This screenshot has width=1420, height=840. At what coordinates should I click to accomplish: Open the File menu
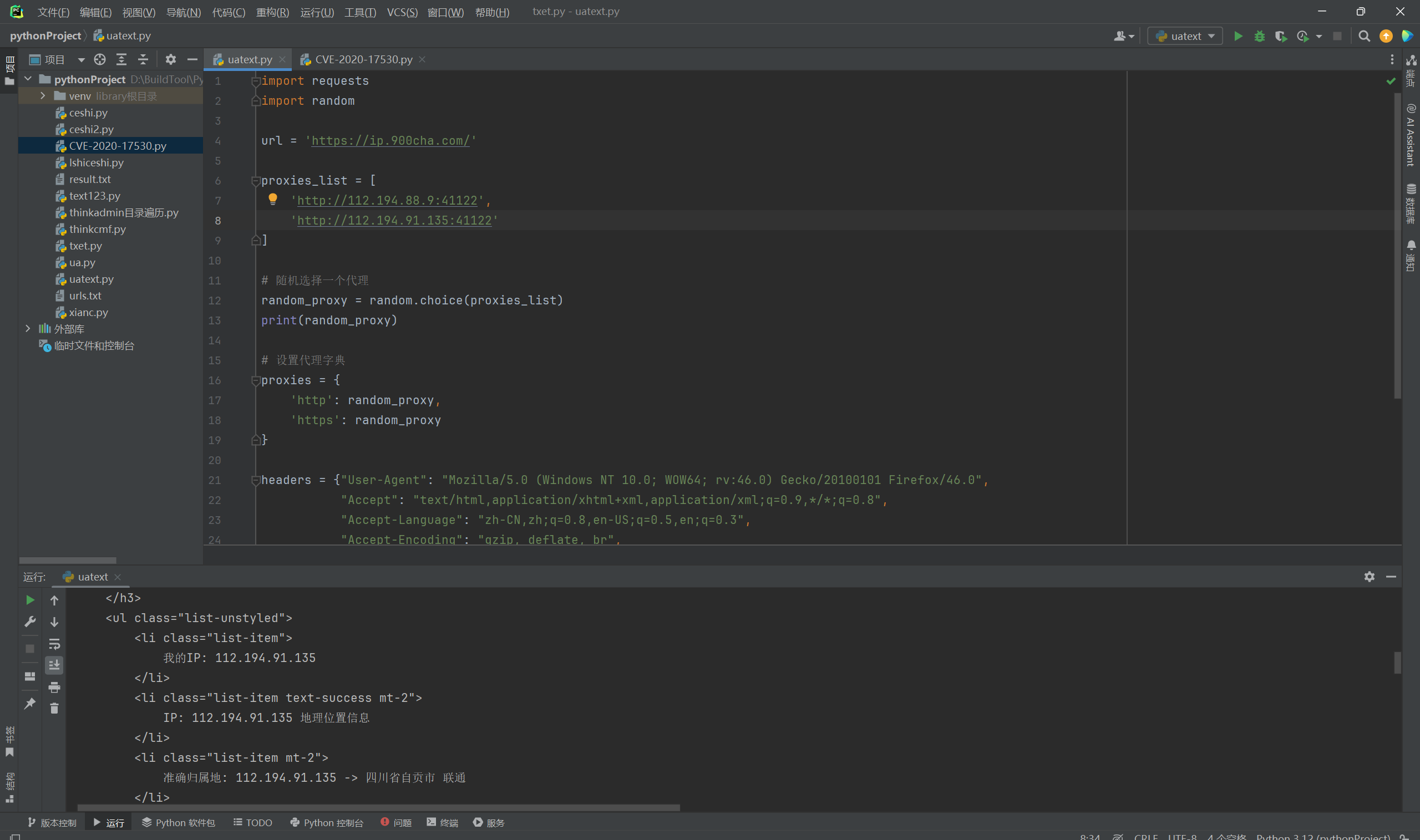click(x=53, y=12)
